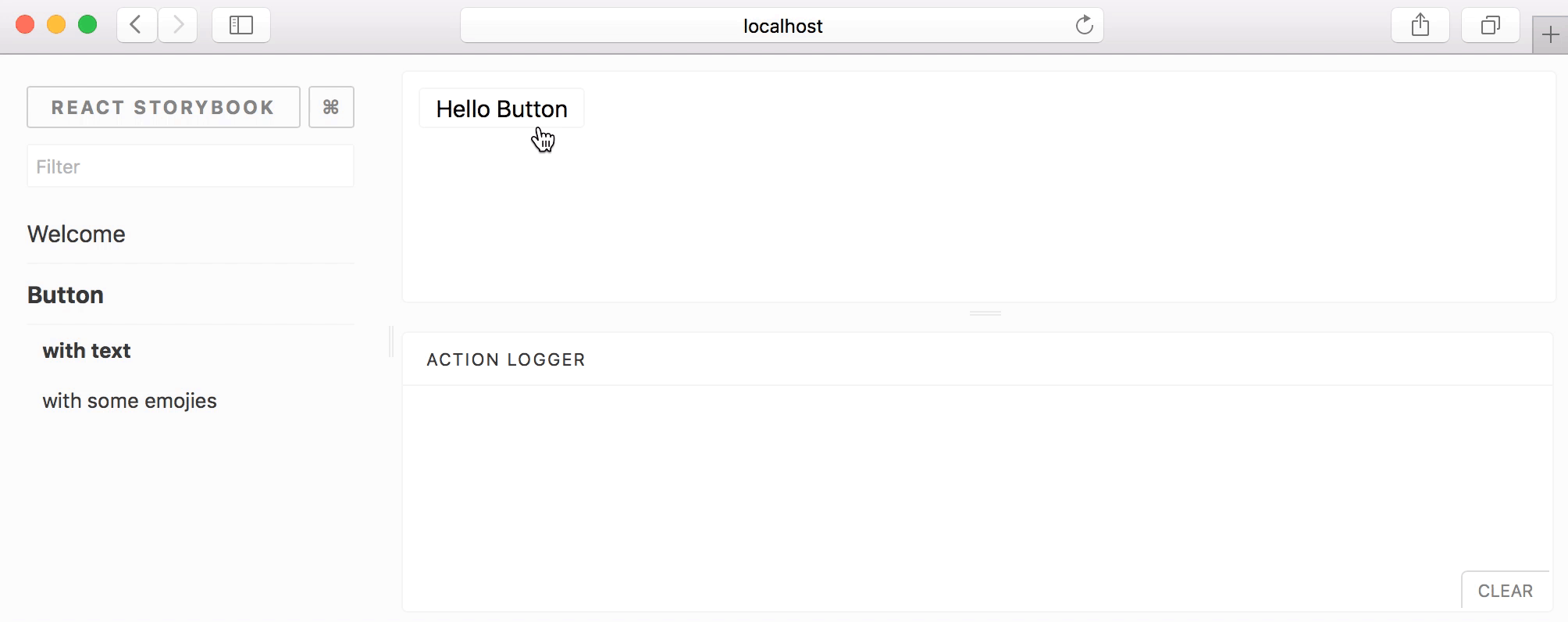Clear the action logger with CLEAR
Viewport: 1568px width, 622px height.
coord(1506,591)
